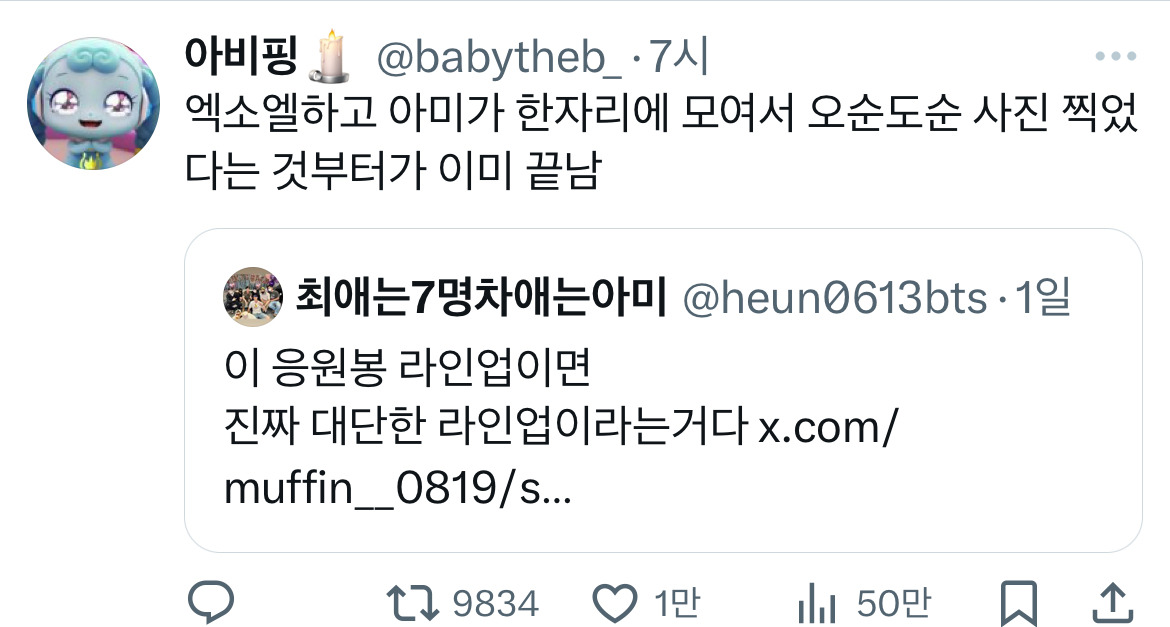Open the quoted author's small avatar
The height and width of the screenshot is (627, 1170).
point(253,297)
